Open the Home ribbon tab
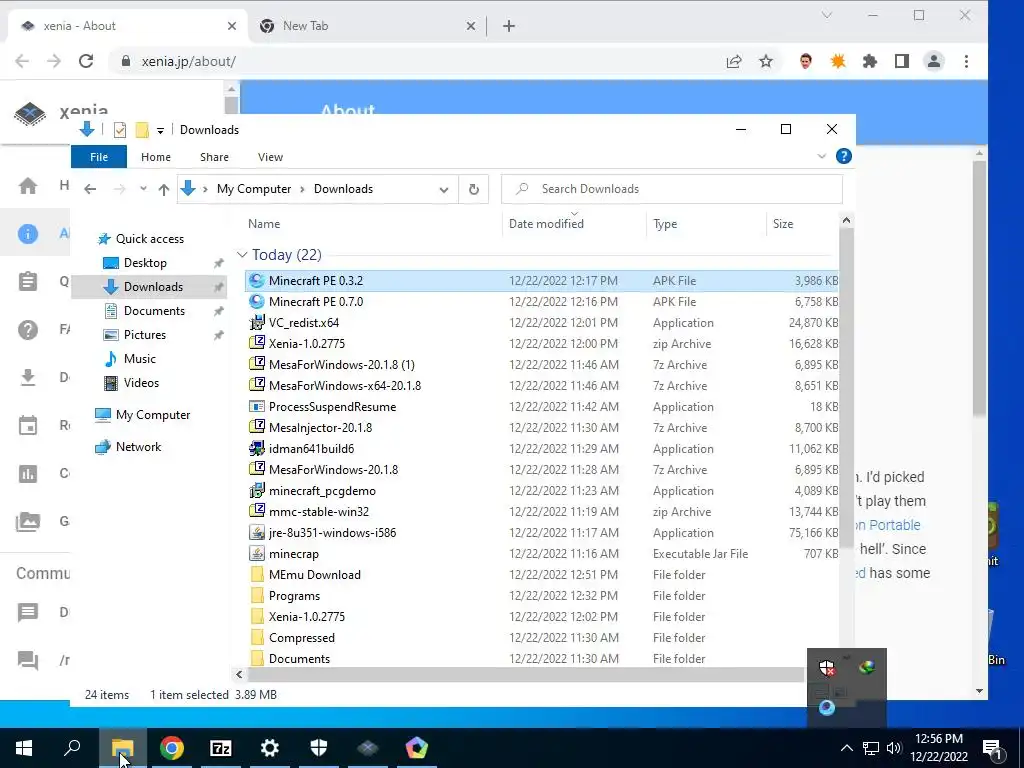 coord(155,157)
